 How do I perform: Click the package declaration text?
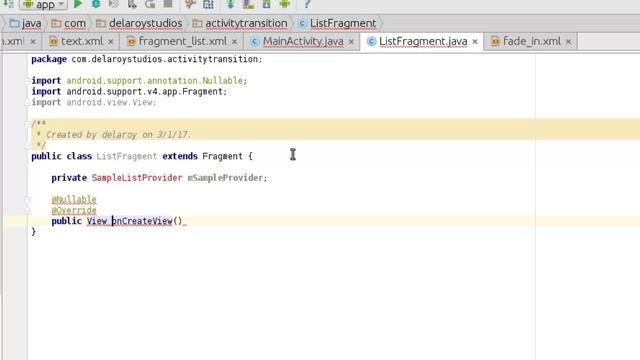click(147, 59)
